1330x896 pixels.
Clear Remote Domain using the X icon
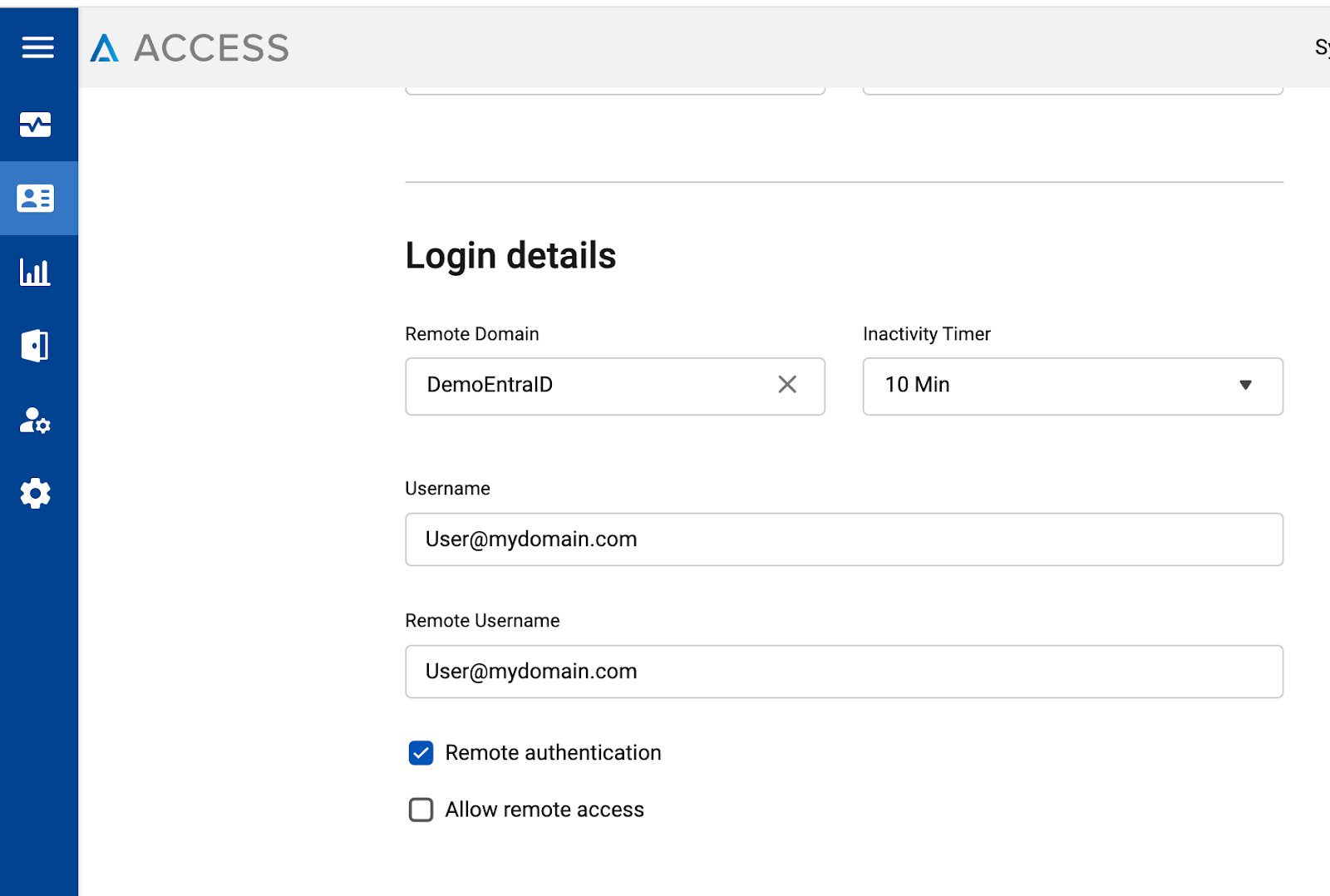pos(786,386)
